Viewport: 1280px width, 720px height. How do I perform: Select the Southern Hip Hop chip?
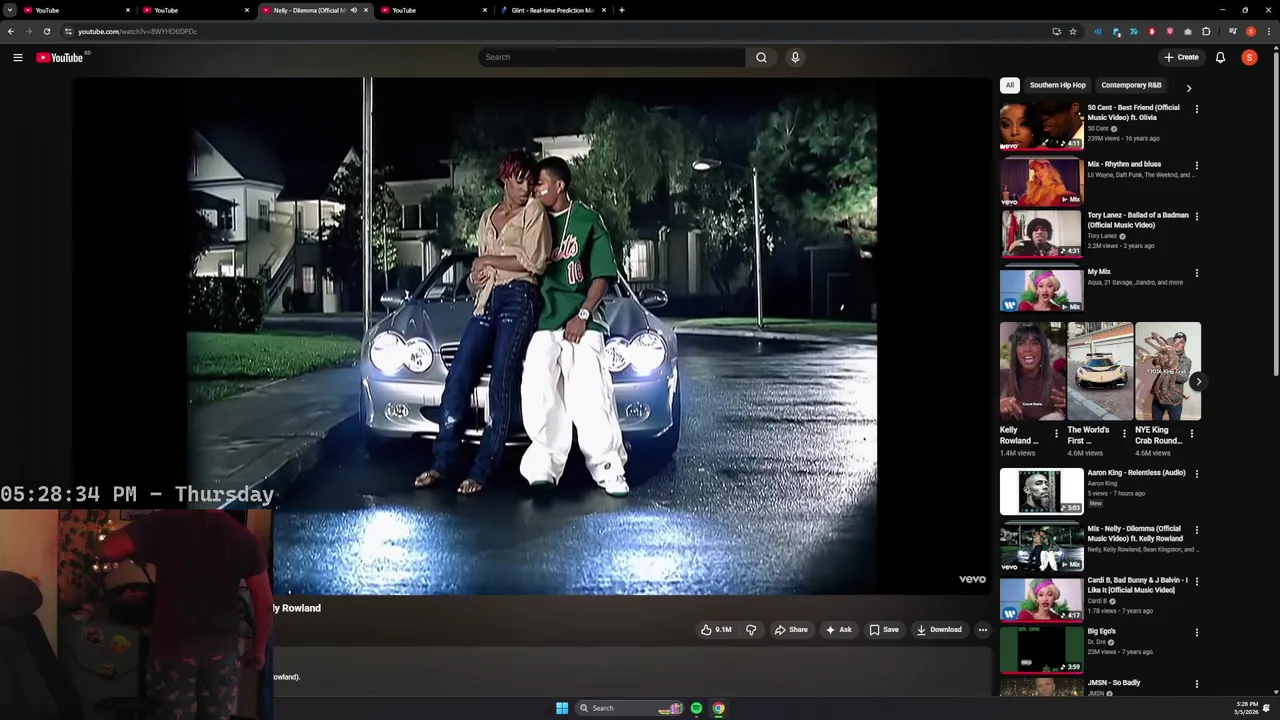click(1057, 85)
